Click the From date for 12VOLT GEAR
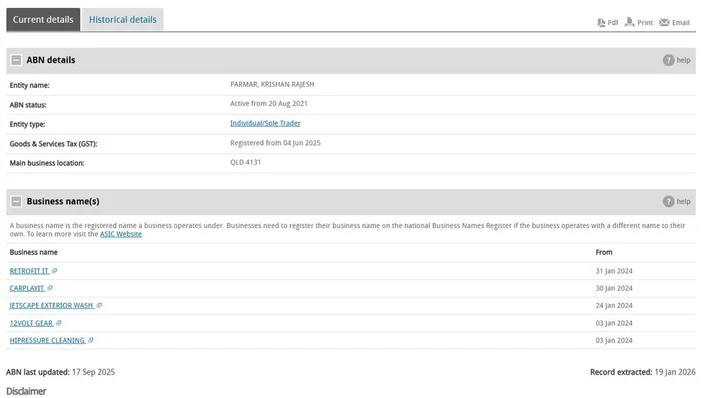 click(x=614, y=323)
